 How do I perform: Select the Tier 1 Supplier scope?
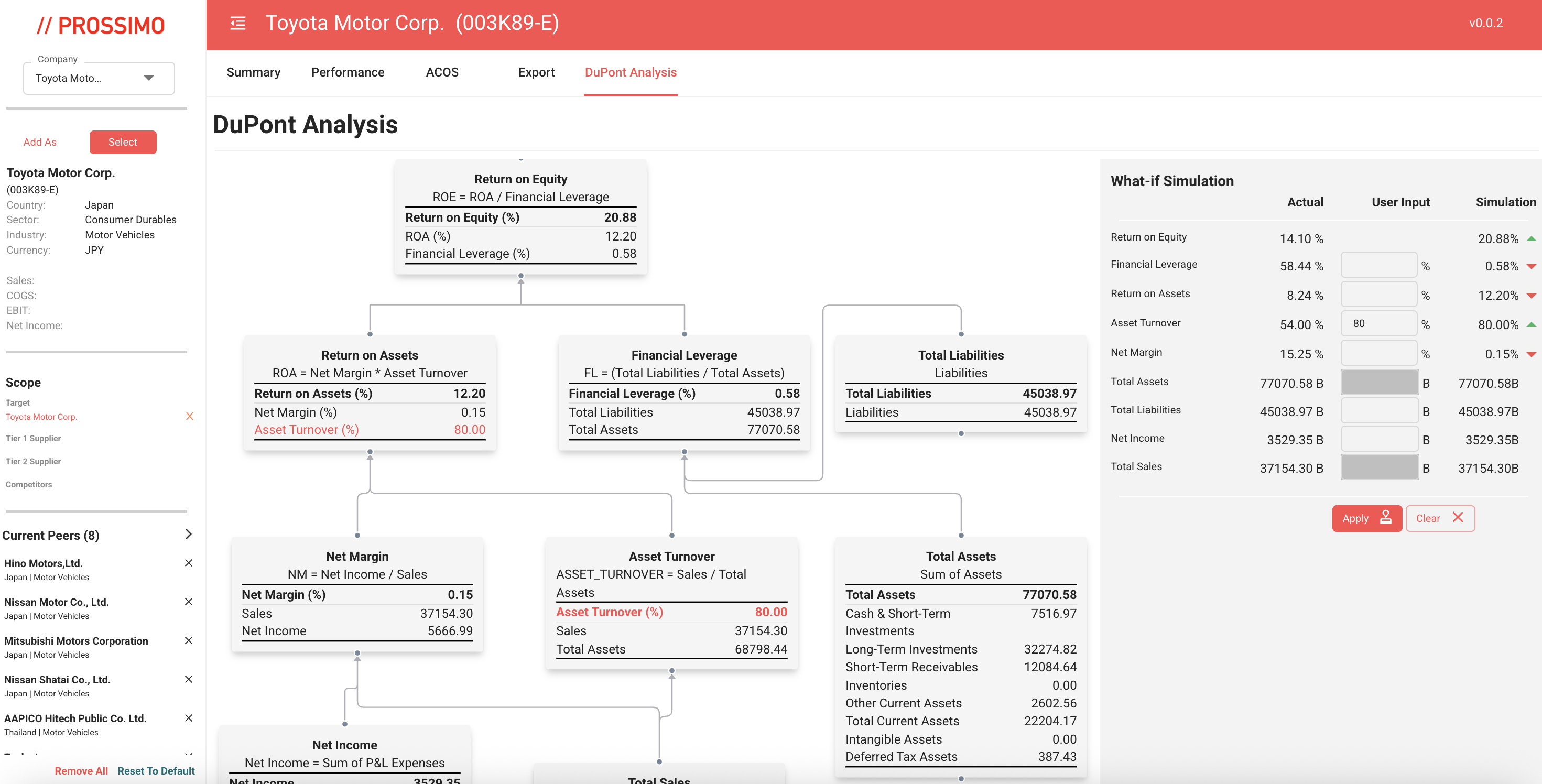33,439
